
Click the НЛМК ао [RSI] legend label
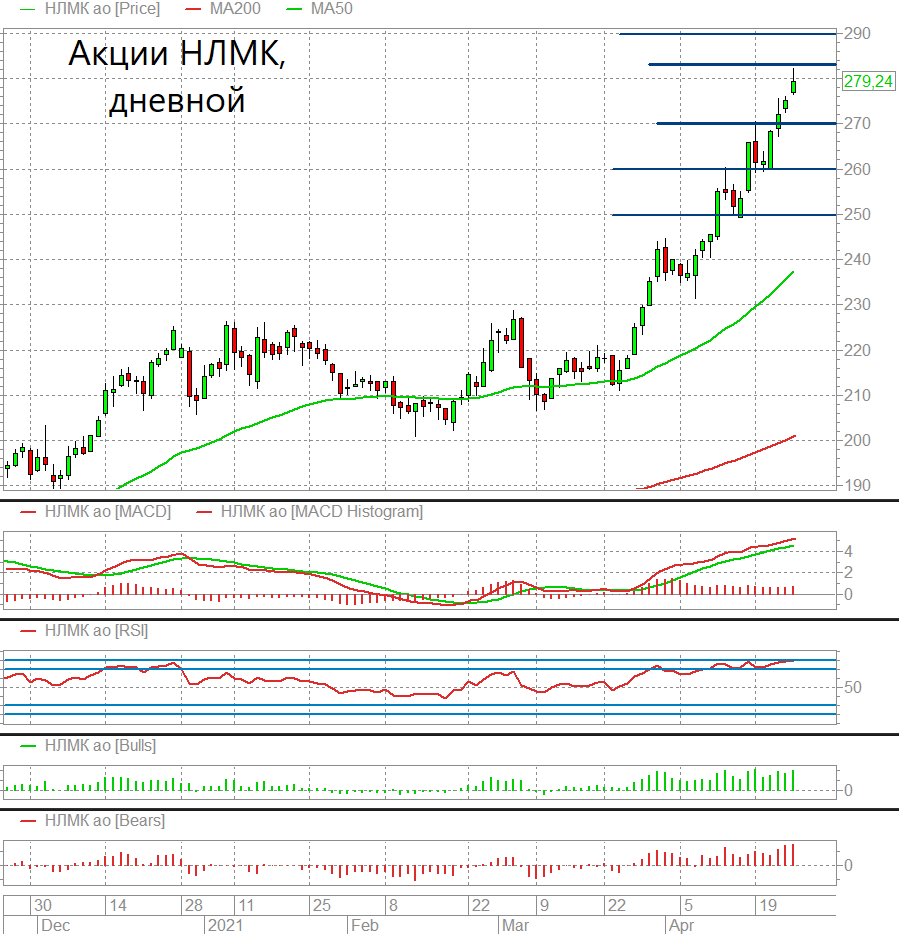pos(97,630)
